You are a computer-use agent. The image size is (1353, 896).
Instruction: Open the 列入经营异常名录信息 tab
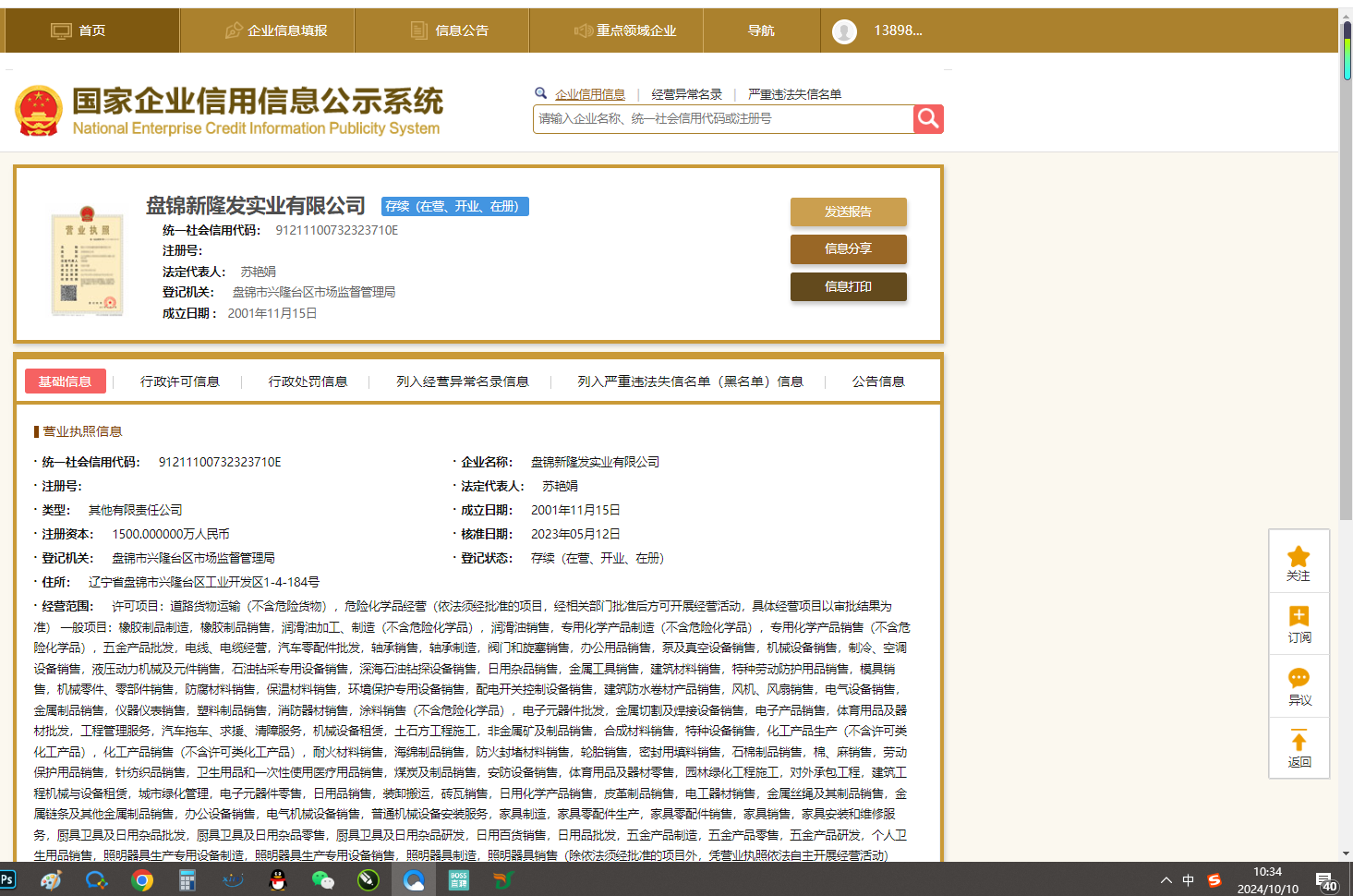point(463,381)
